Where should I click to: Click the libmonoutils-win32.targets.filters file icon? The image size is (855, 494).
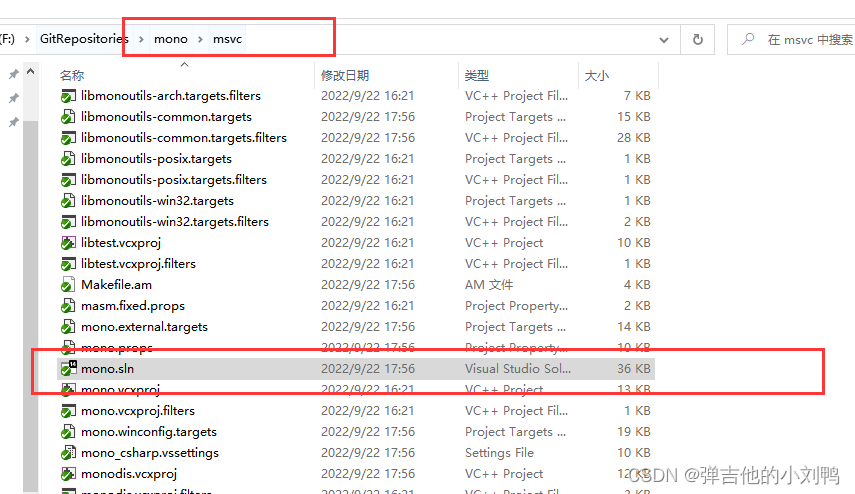tap(68, 222)
